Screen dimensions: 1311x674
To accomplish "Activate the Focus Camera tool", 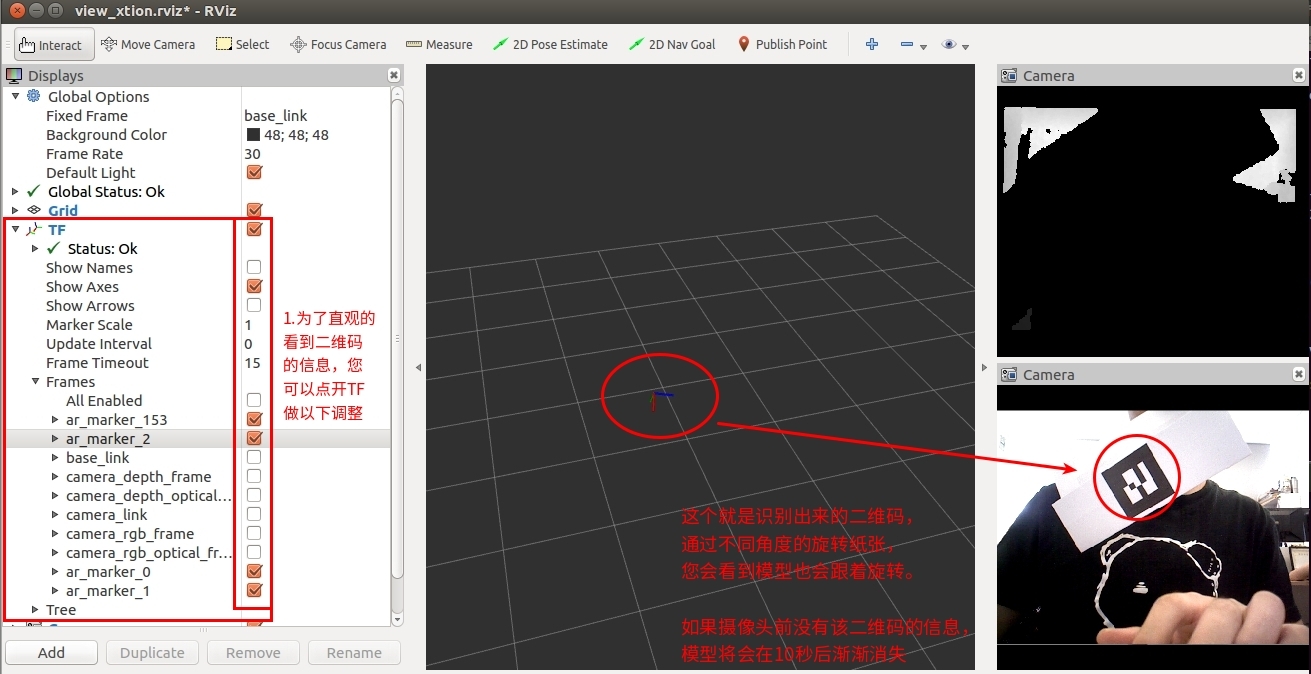I will coord(338,44).
